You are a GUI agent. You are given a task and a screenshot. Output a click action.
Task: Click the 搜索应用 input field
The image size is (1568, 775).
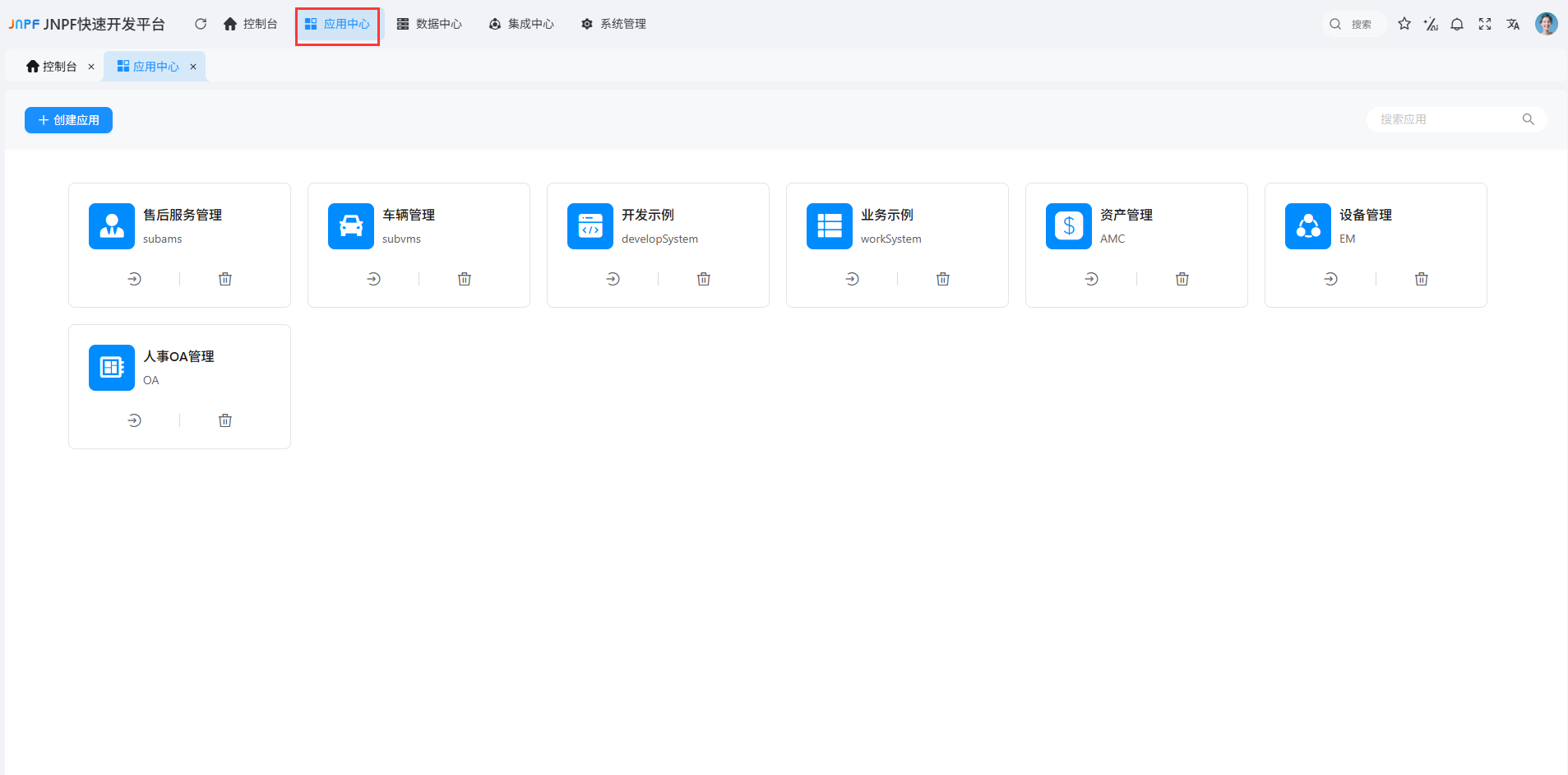coord(1447,119)
